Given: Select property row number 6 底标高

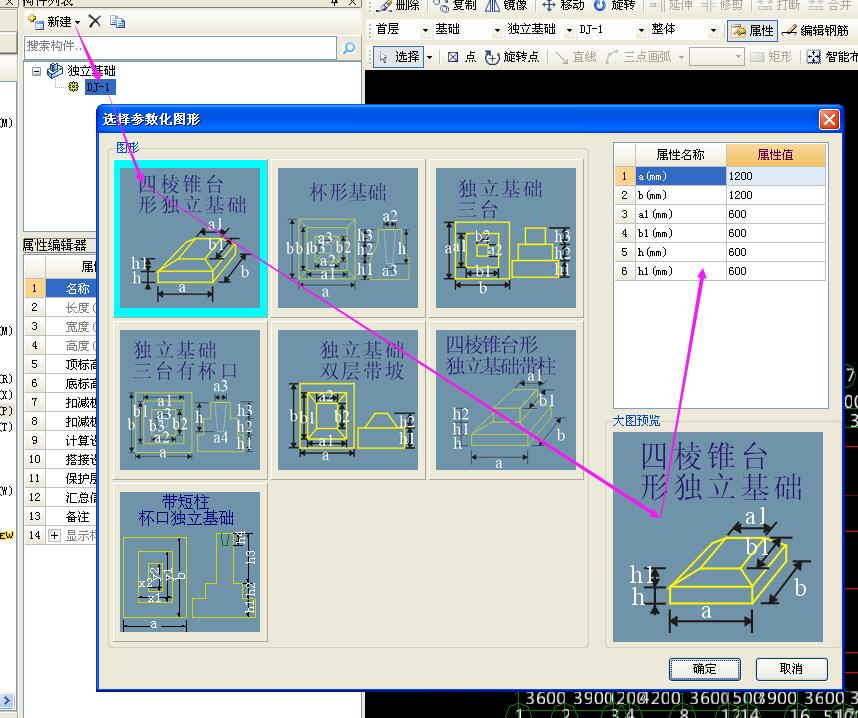Looking at the screenshot, I should (x=61, y=384).
